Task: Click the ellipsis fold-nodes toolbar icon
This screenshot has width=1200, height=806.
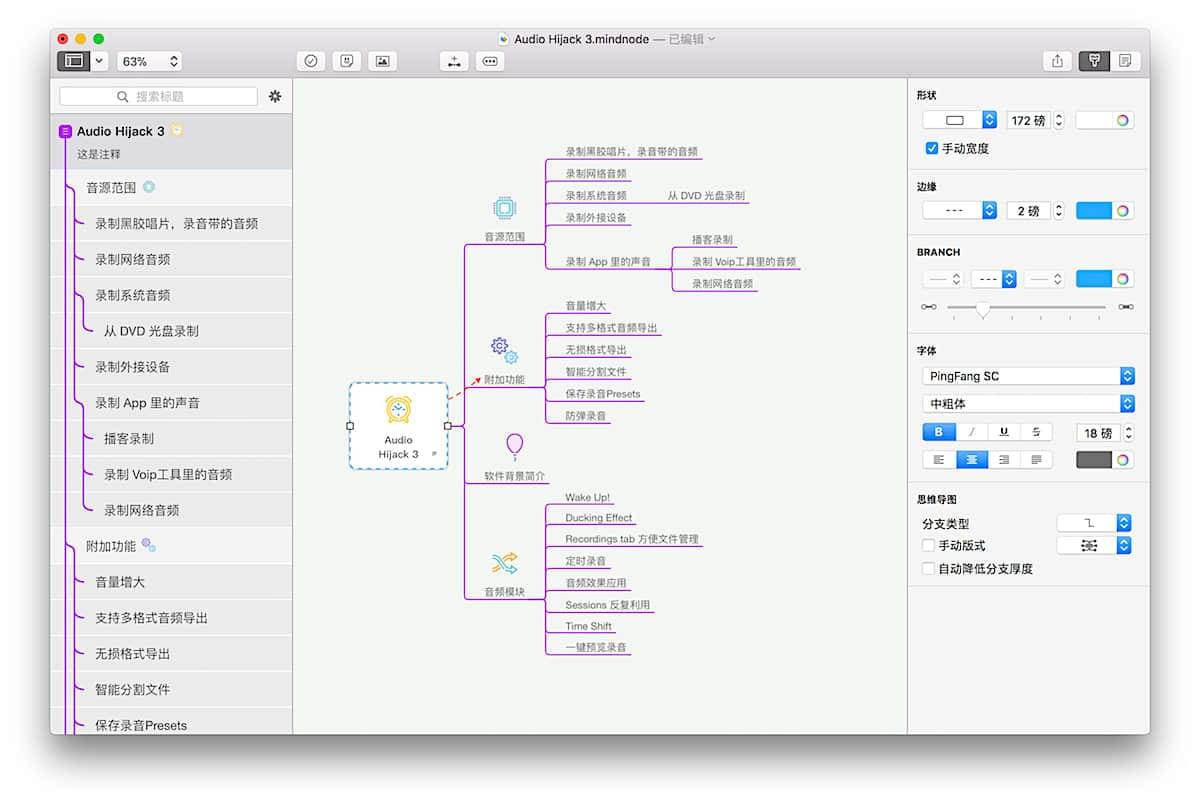Action: [489, 61]
